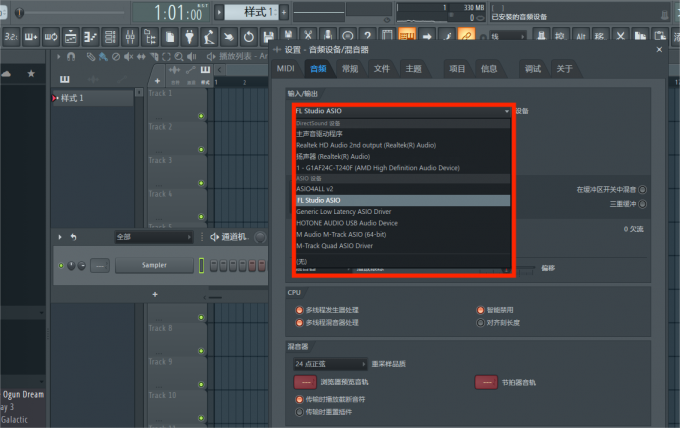The width and height of the screenshot is (680, 428).
Task: Click the cloud icon in the browser panel
Action: coord(6,74)
